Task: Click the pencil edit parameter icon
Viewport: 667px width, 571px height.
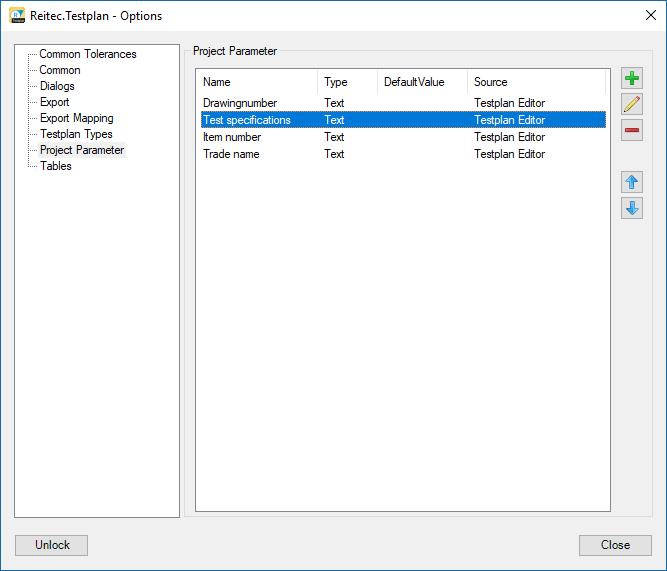Action: coord(631,105)
